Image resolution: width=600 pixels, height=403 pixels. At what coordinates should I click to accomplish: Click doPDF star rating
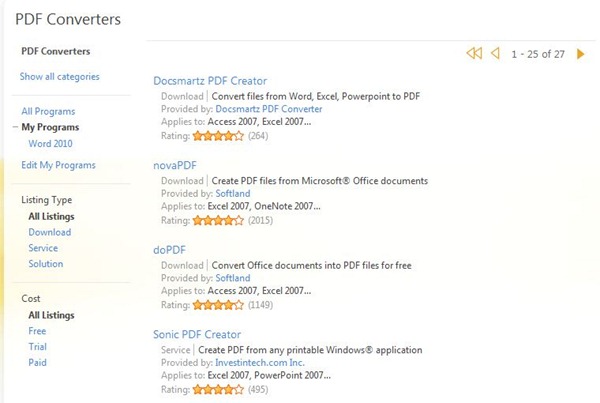[x=217, y=304]
